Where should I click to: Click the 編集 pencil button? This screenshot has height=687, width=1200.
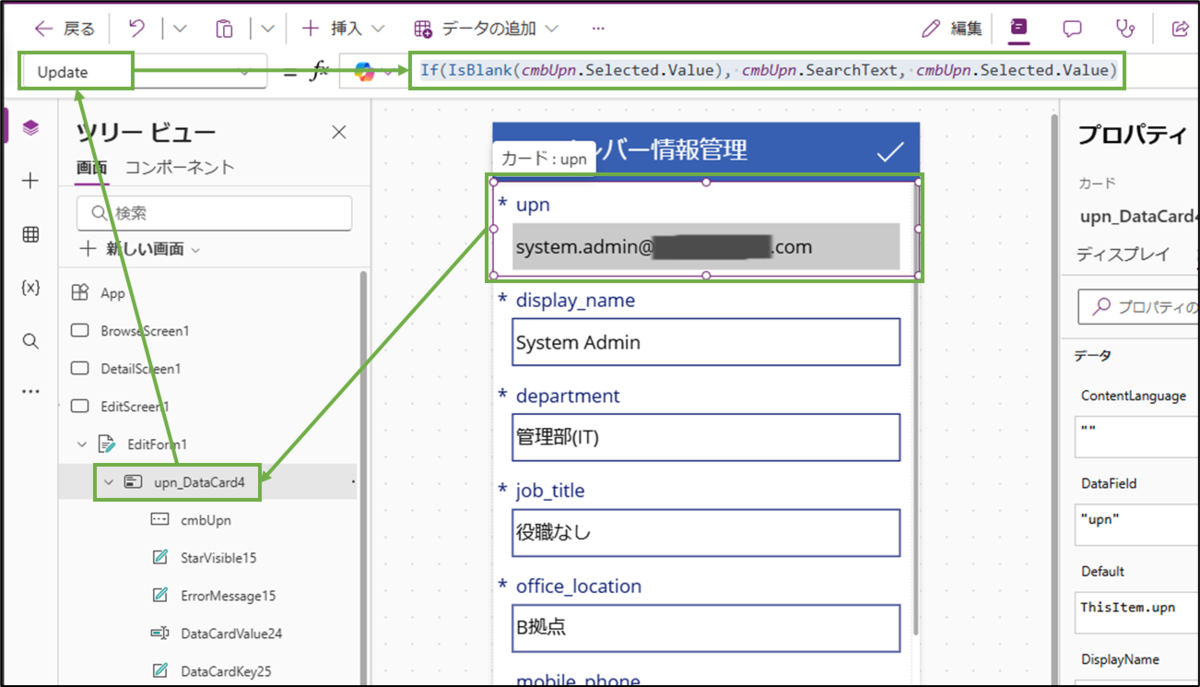(952, 28)
